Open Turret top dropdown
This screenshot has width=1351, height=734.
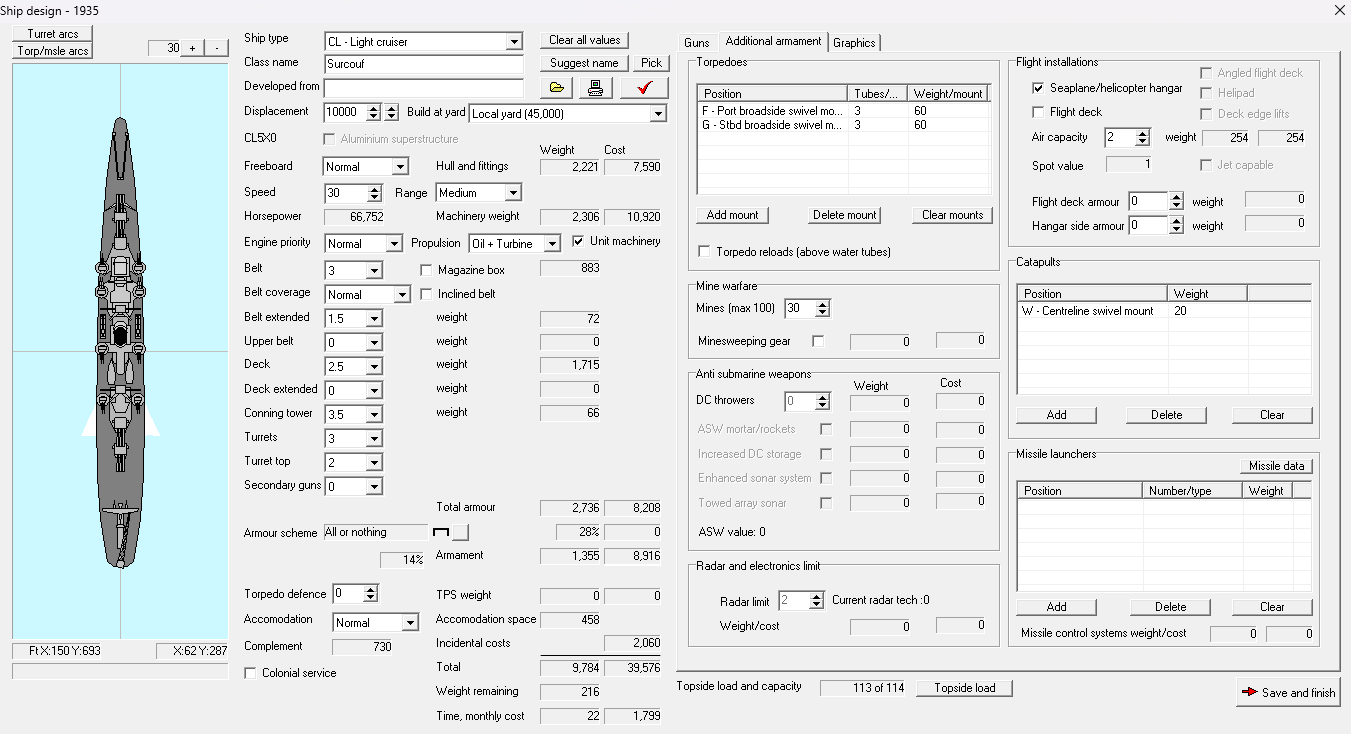(x=374, y=463)
